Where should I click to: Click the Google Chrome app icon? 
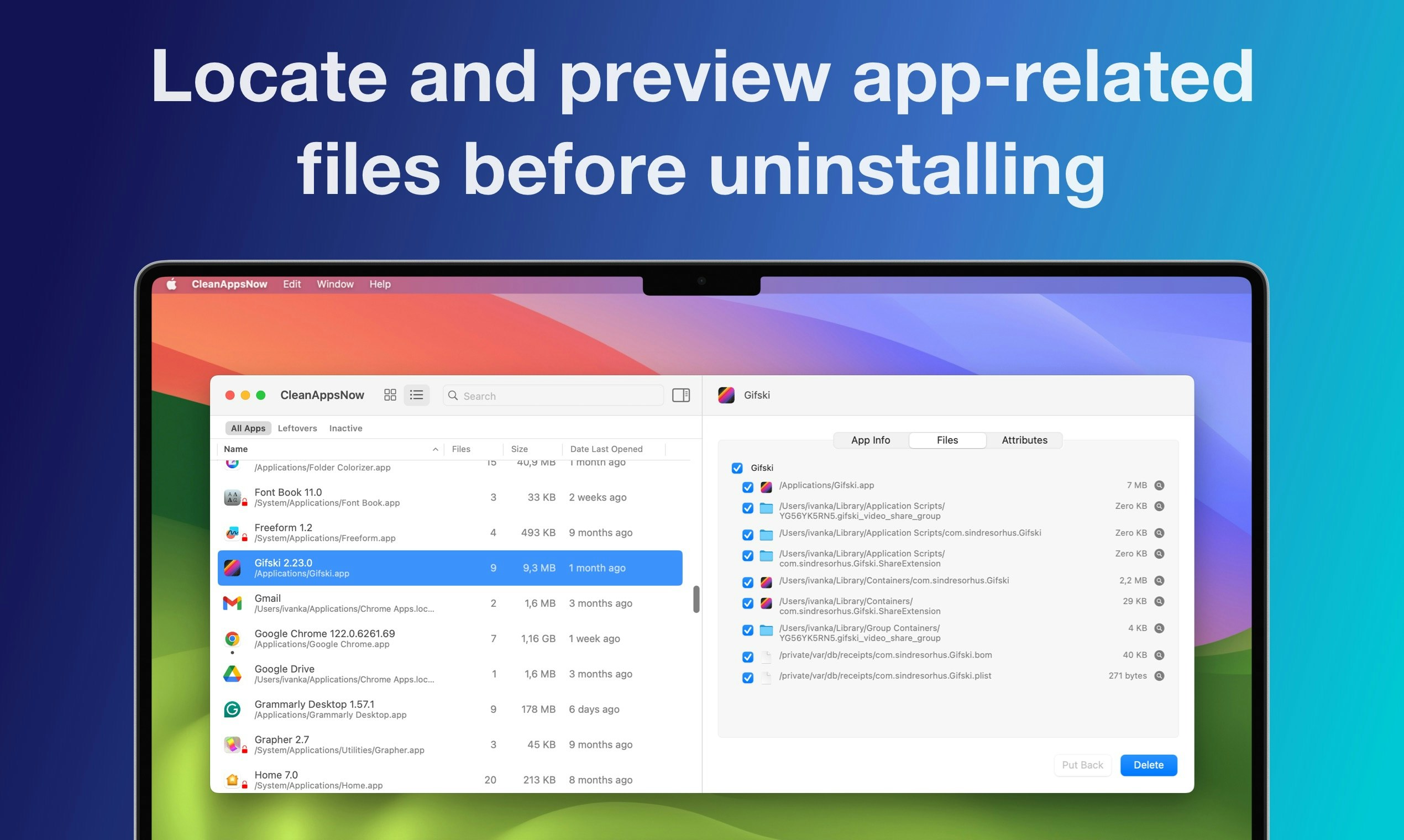232,638
